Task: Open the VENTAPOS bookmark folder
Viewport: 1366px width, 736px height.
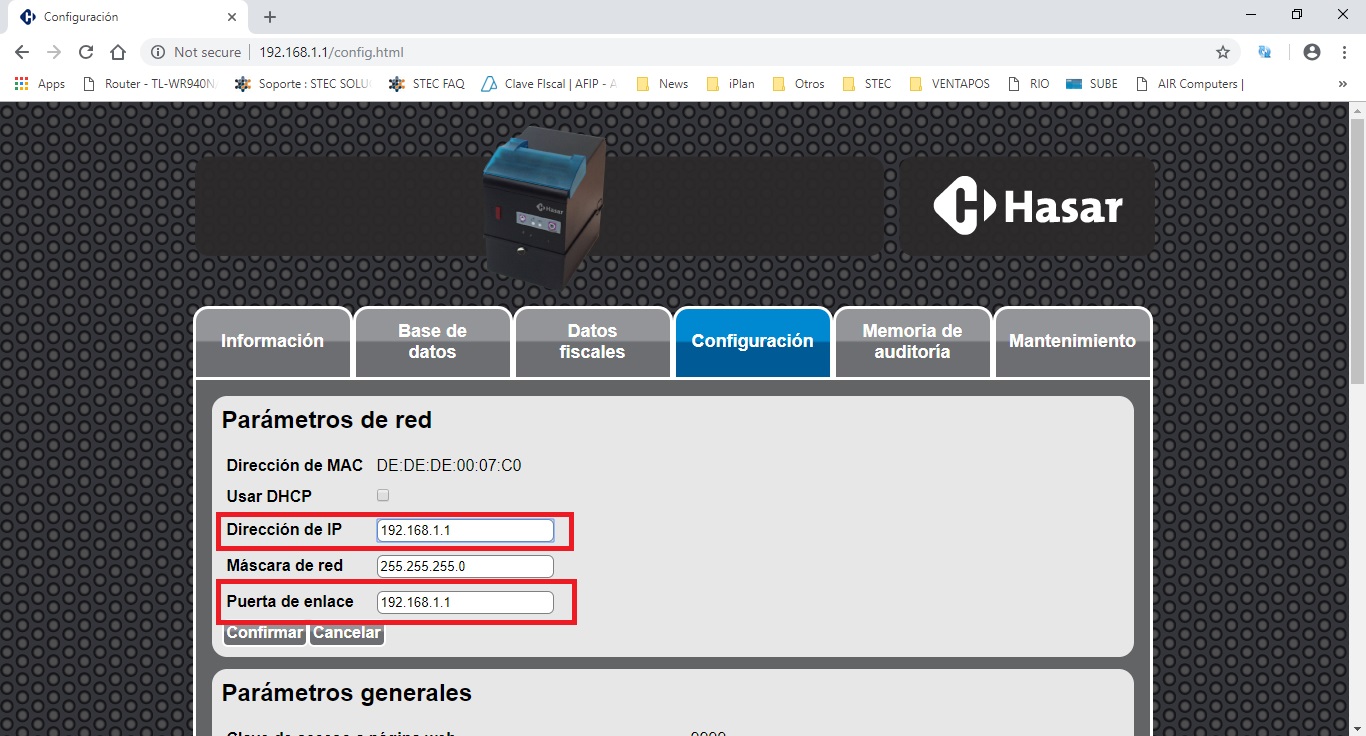Action: 949,84
